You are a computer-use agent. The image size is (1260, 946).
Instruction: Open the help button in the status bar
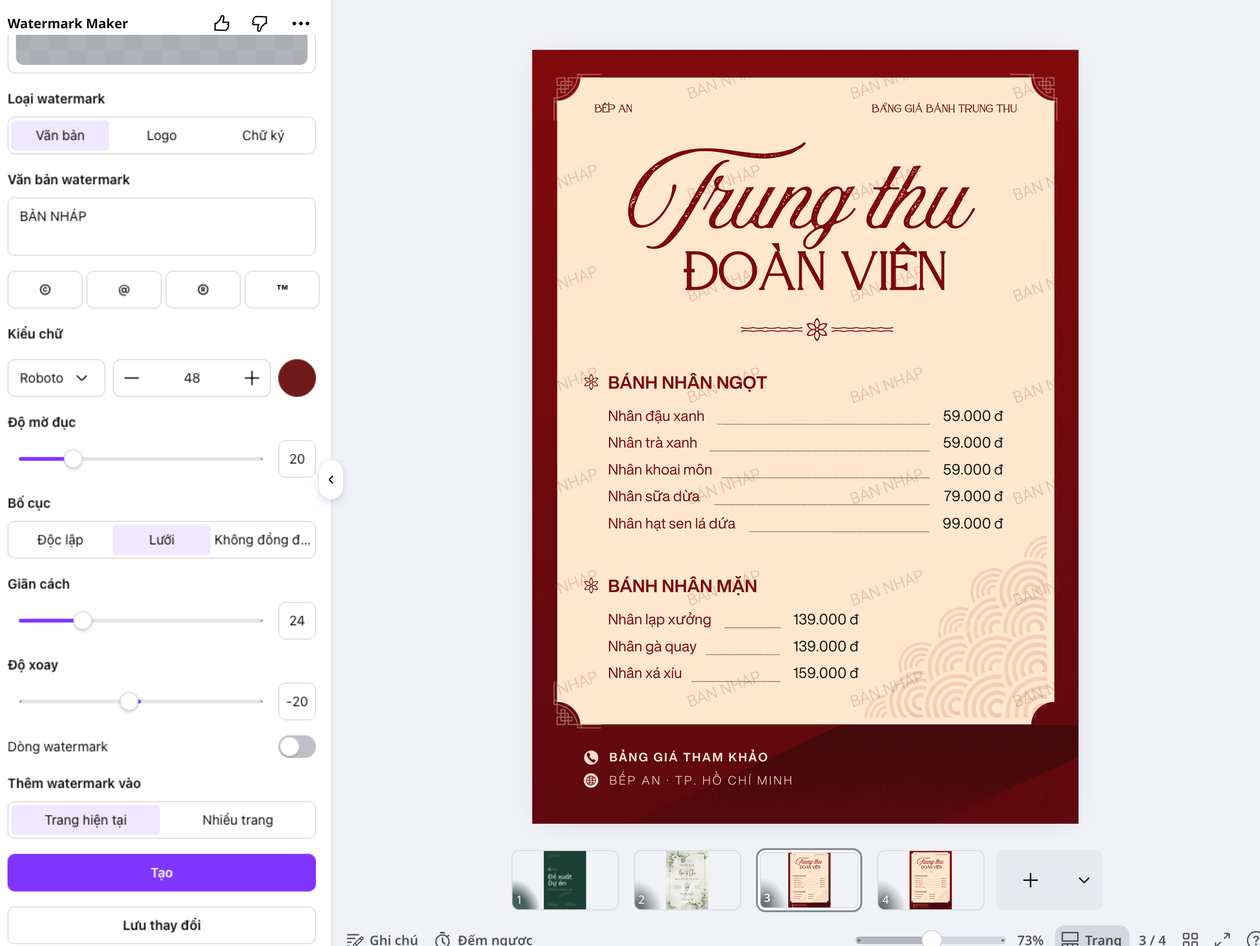click(1253, 939)
